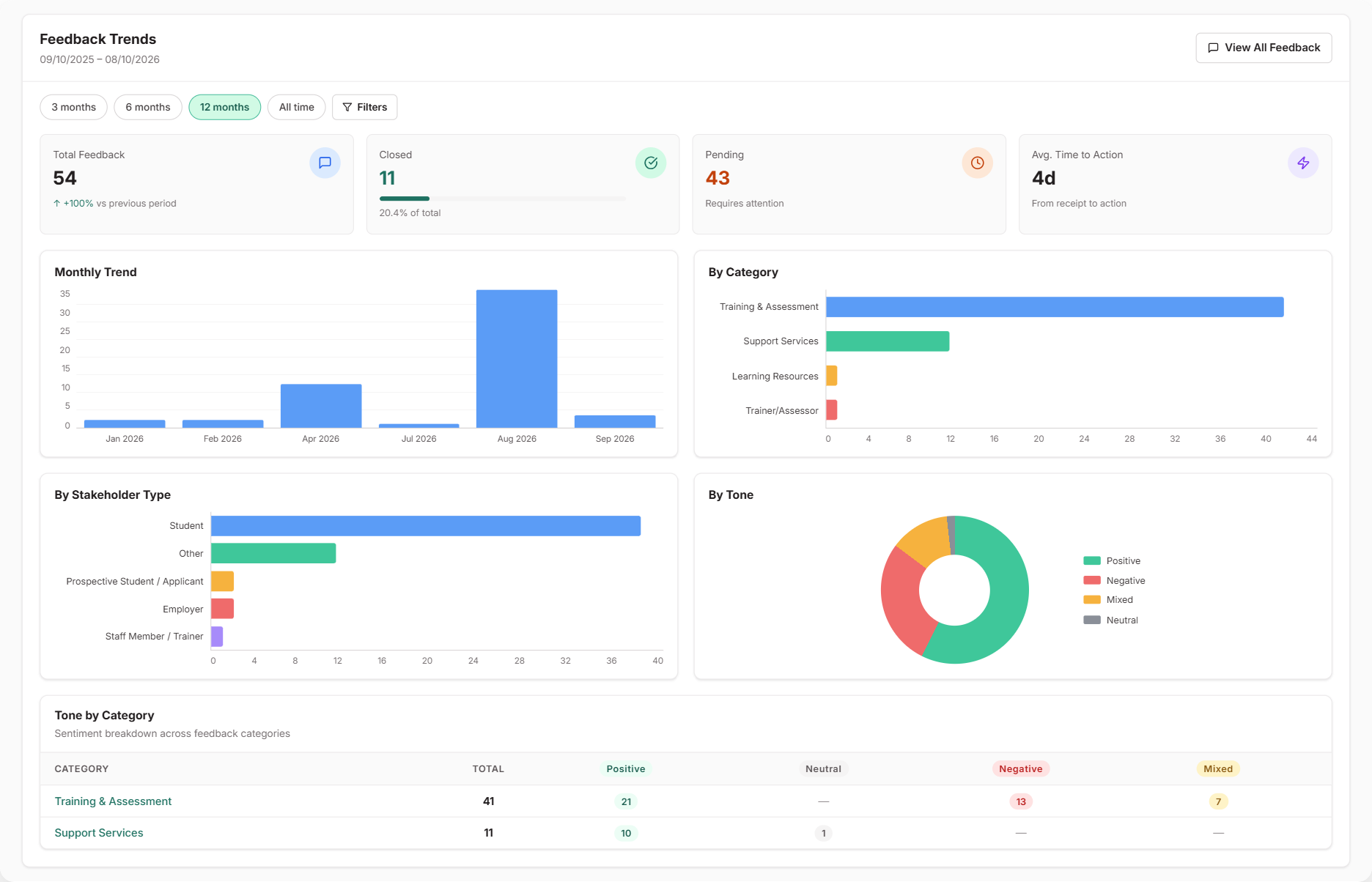
Task: Click the Pending clock icon
Action: [x=977, y=163]
